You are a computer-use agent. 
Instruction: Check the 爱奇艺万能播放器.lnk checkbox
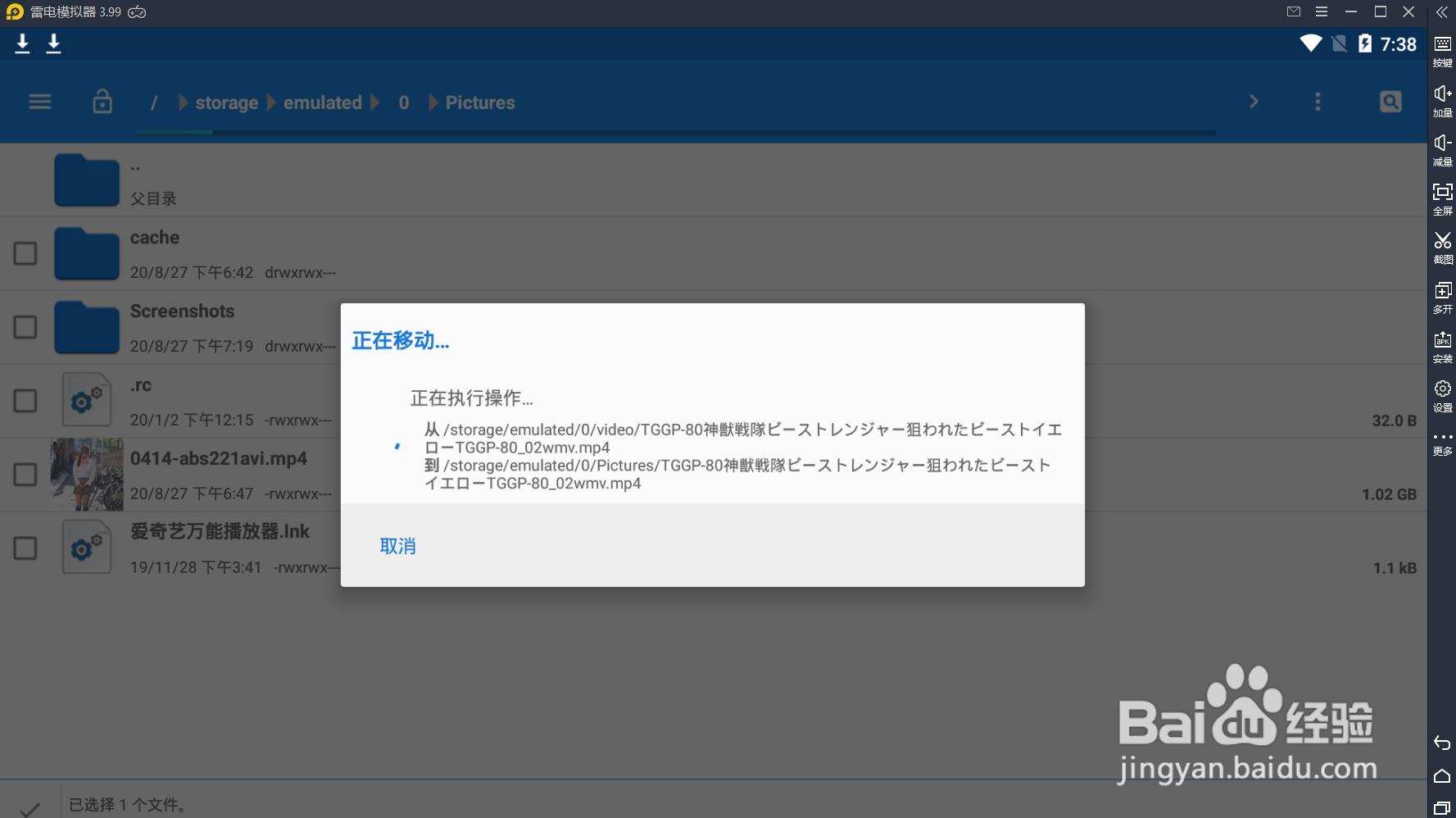pyautogui.click(x=25, y=547)
